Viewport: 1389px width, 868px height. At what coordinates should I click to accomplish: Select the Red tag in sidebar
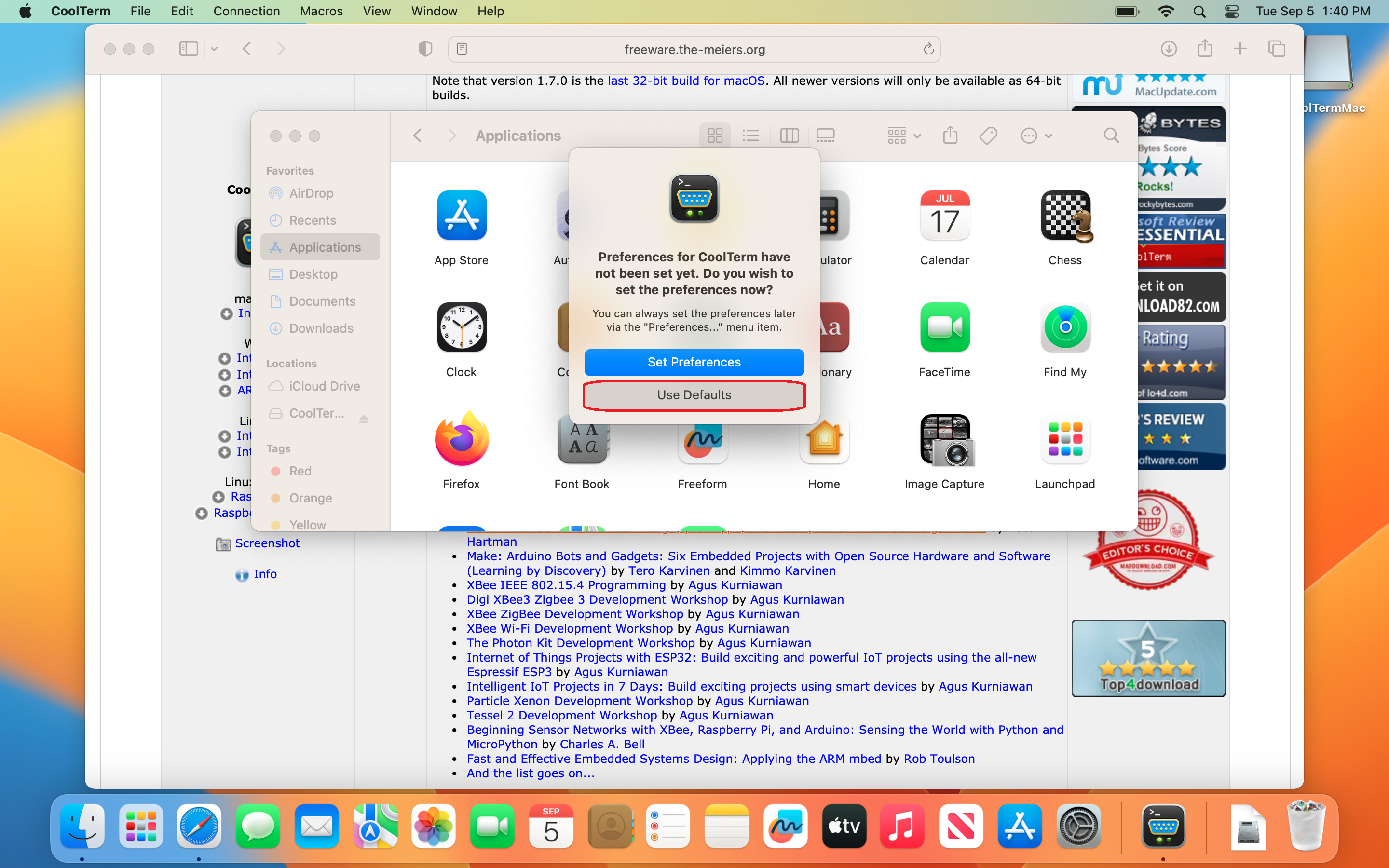tap(300, 471)
